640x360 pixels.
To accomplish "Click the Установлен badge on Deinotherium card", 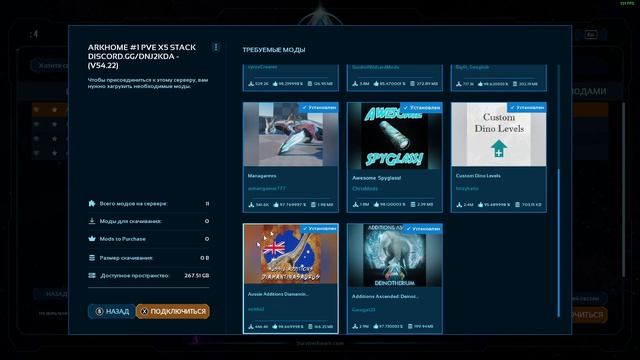I will tap(423, 229).
